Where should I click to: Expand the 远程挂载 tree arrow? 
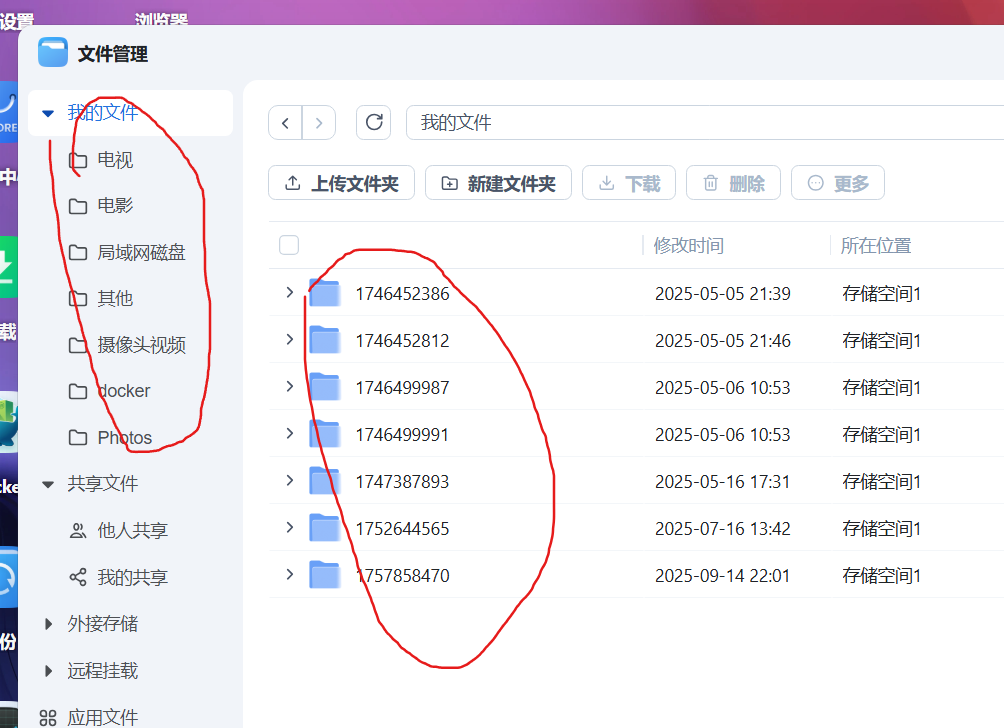tap(48, 671)
